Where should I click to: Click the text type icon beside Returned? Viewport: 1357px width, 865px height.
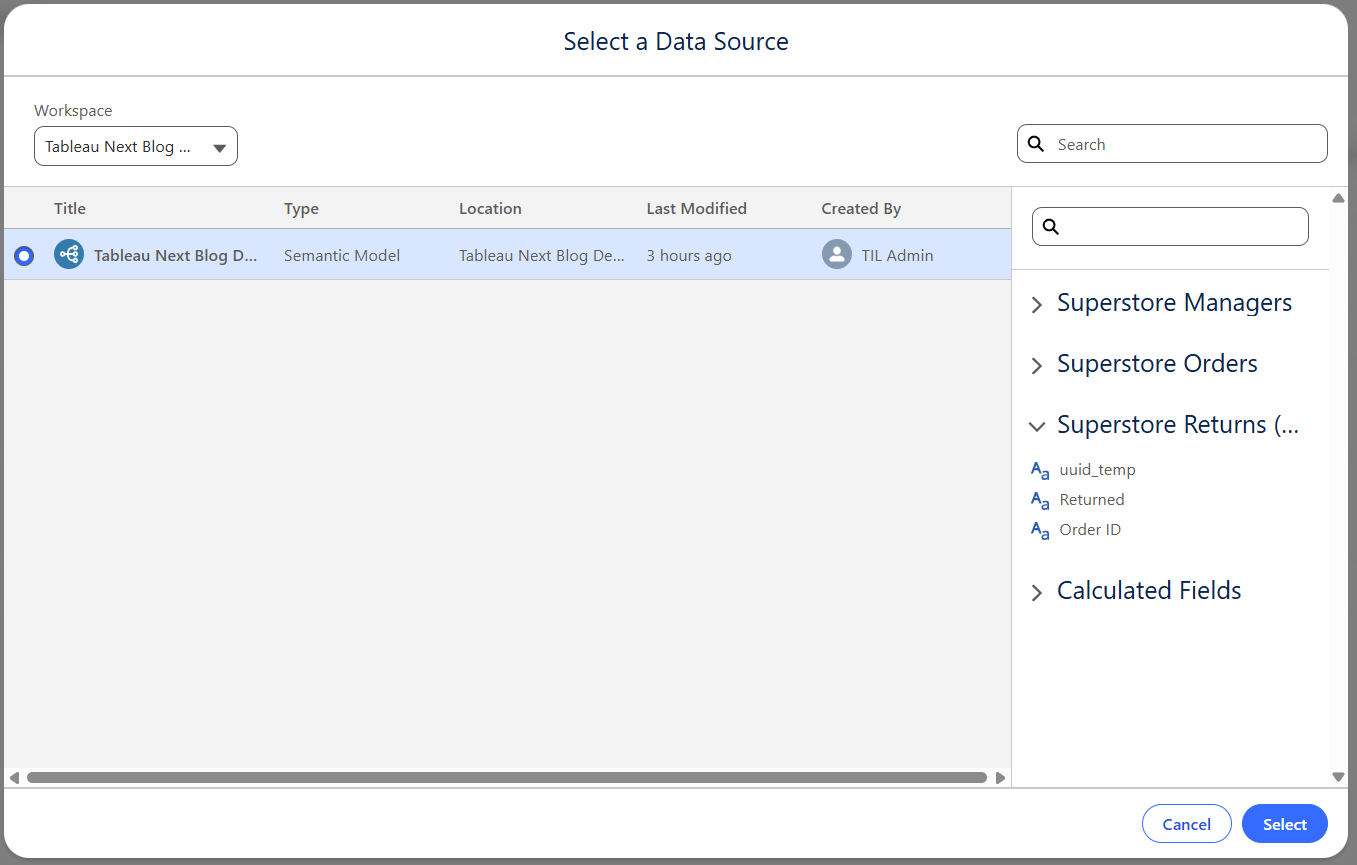[1040, 500]
